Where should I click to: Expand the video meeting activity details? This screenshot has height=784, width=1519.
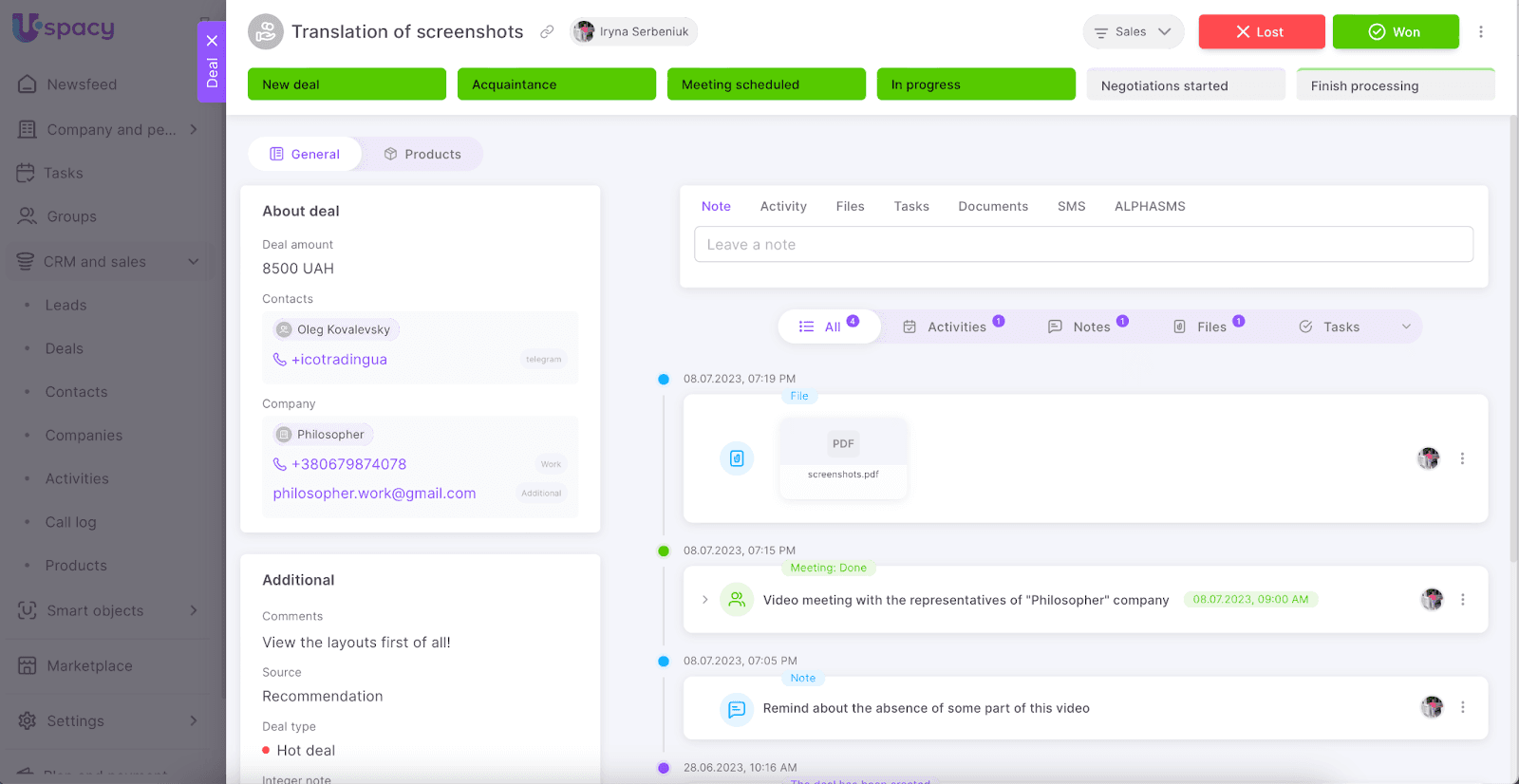(x=704, y=600)
